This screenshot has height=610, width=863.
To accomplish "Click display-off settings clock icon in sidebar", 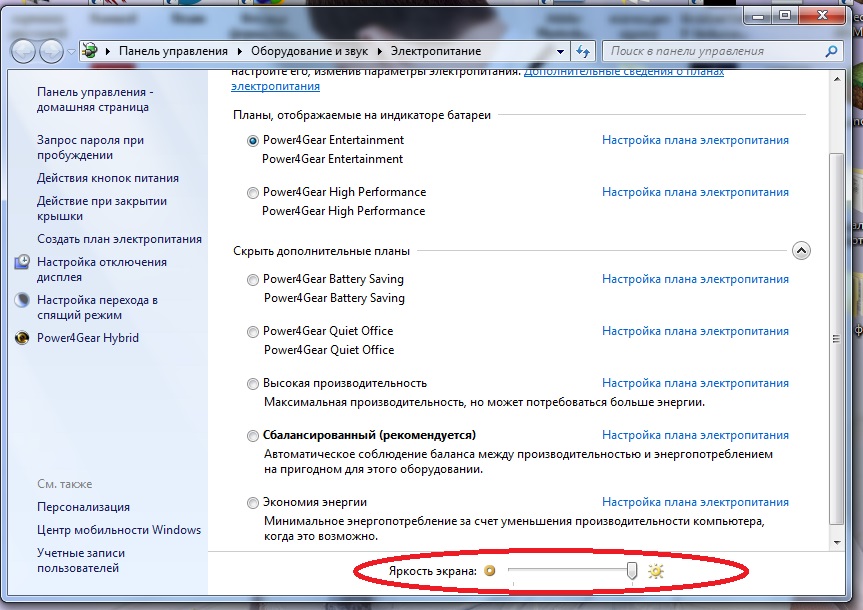I will point(22,262).
